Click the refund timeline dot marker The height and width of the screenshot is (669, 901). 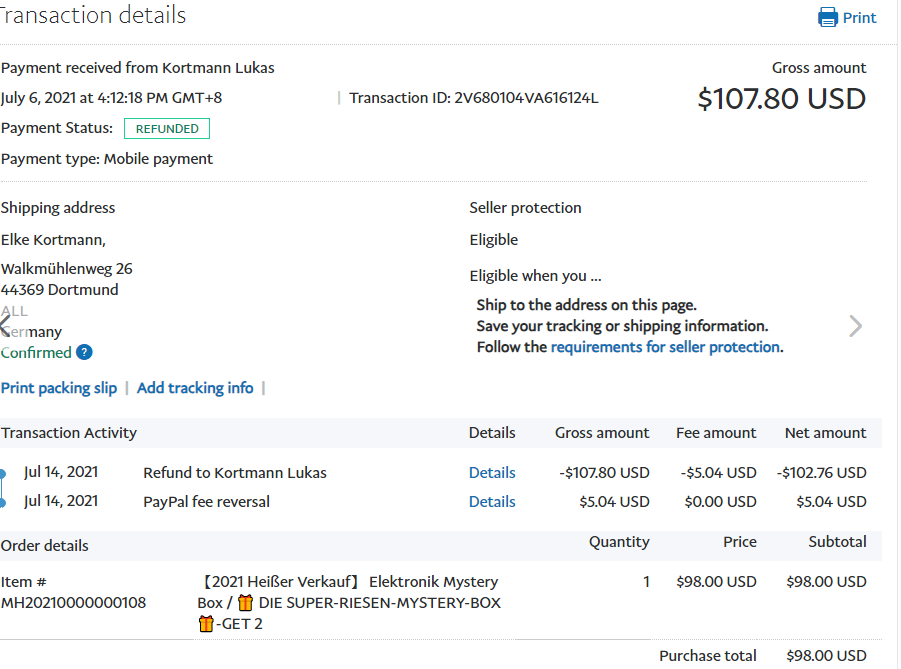tap(3, 474)
